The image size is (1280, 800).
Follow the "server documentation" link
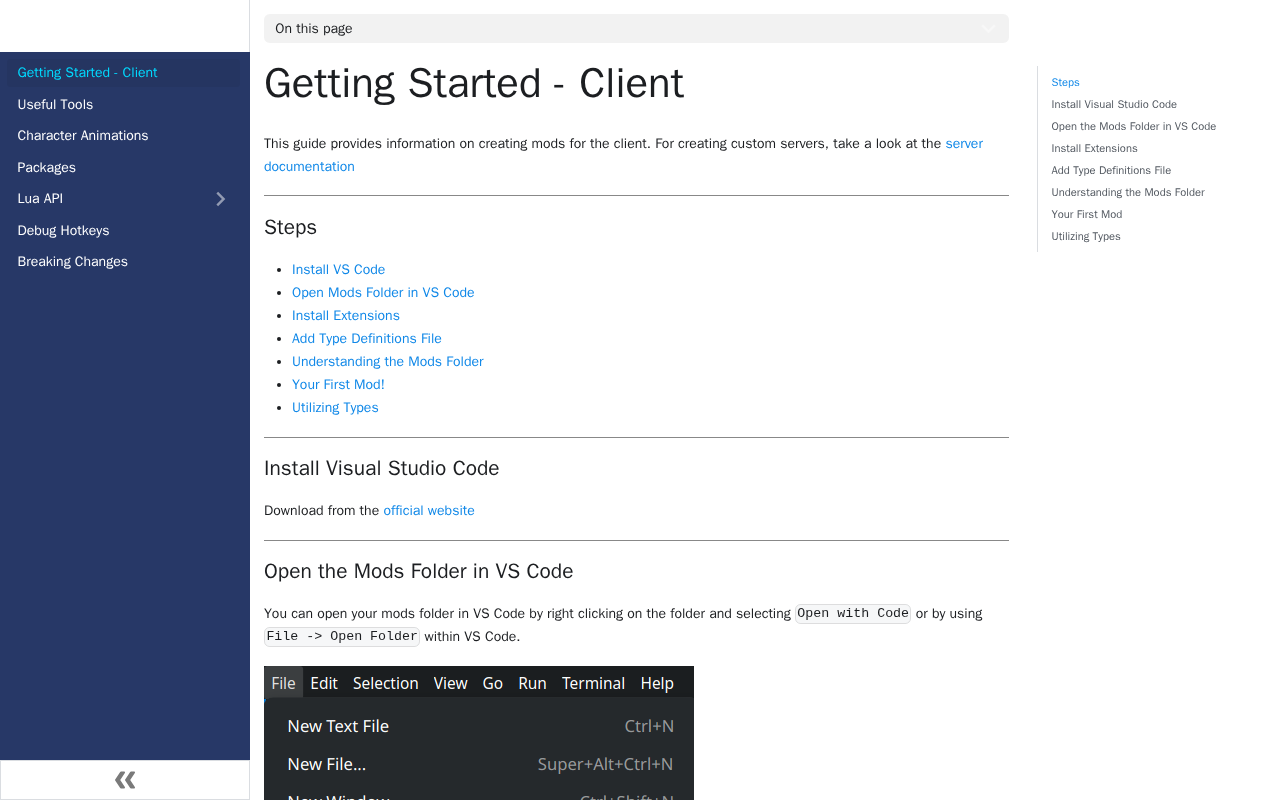coord(963,144)
